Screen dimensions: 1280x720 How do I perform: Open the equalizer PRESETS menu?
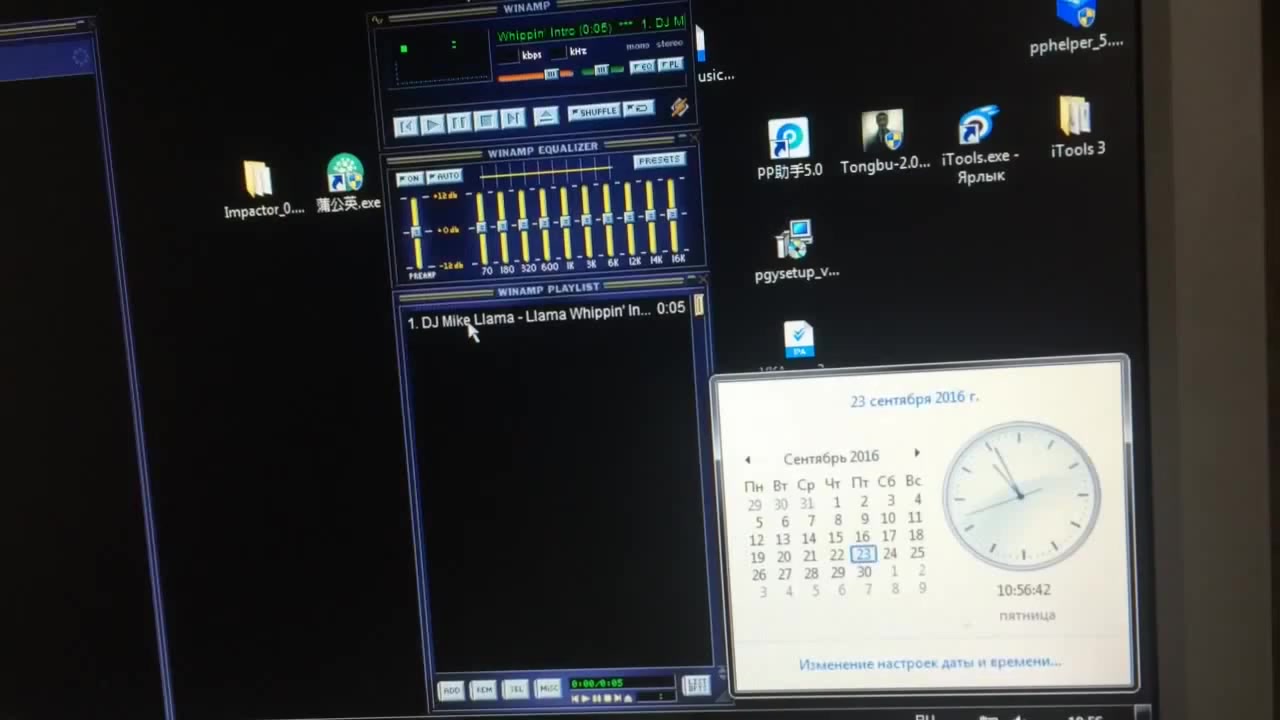pos(659,160)
